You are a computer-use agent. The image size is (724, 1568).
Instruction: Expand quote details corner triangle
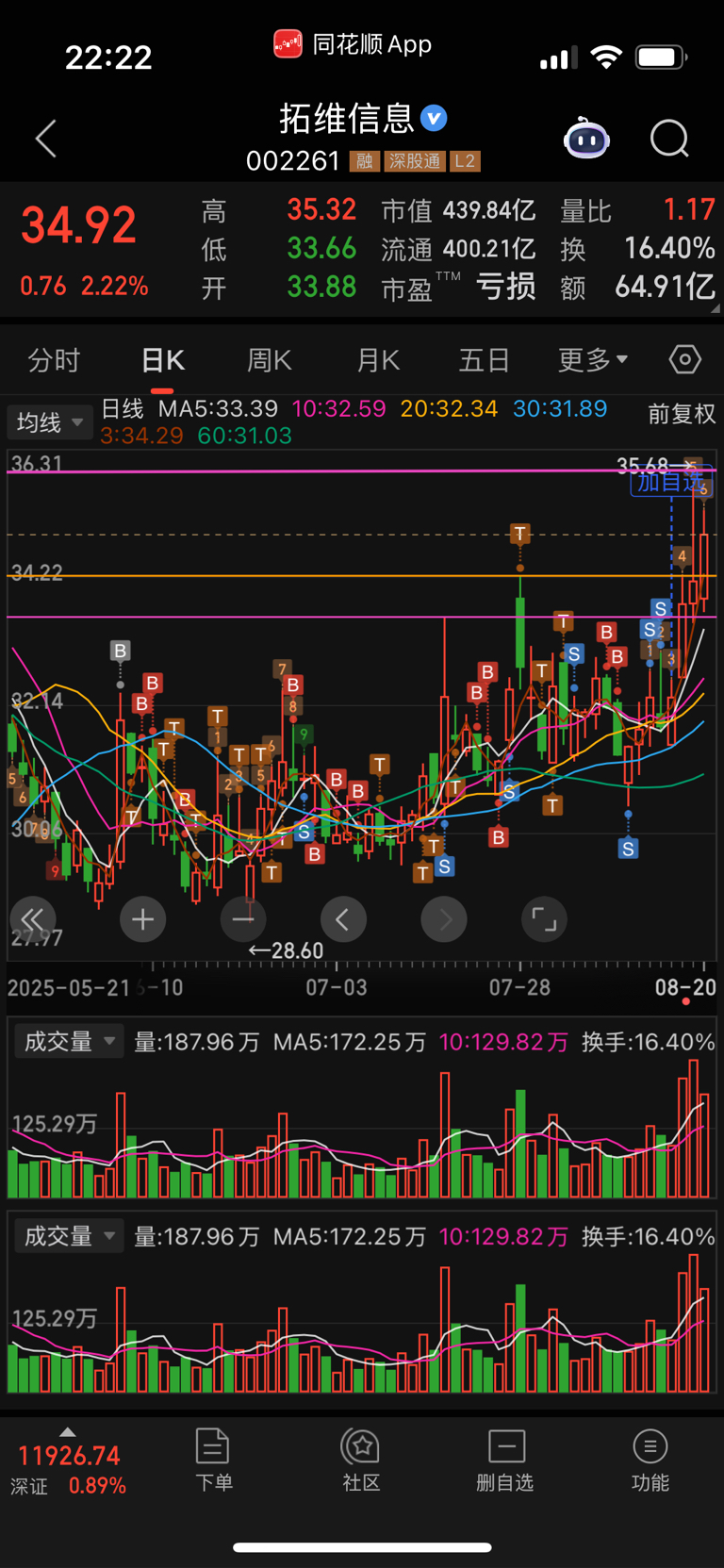pos(715,308)
